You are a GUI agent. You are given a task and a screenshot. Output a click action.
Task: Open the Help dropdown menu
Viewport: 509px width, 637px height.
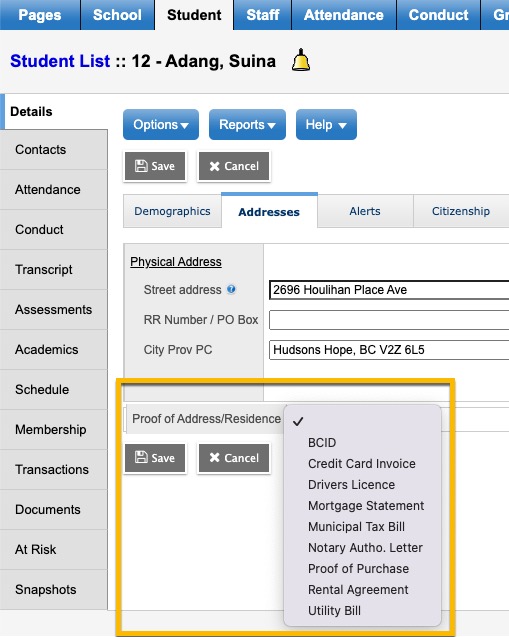[326, 124]
